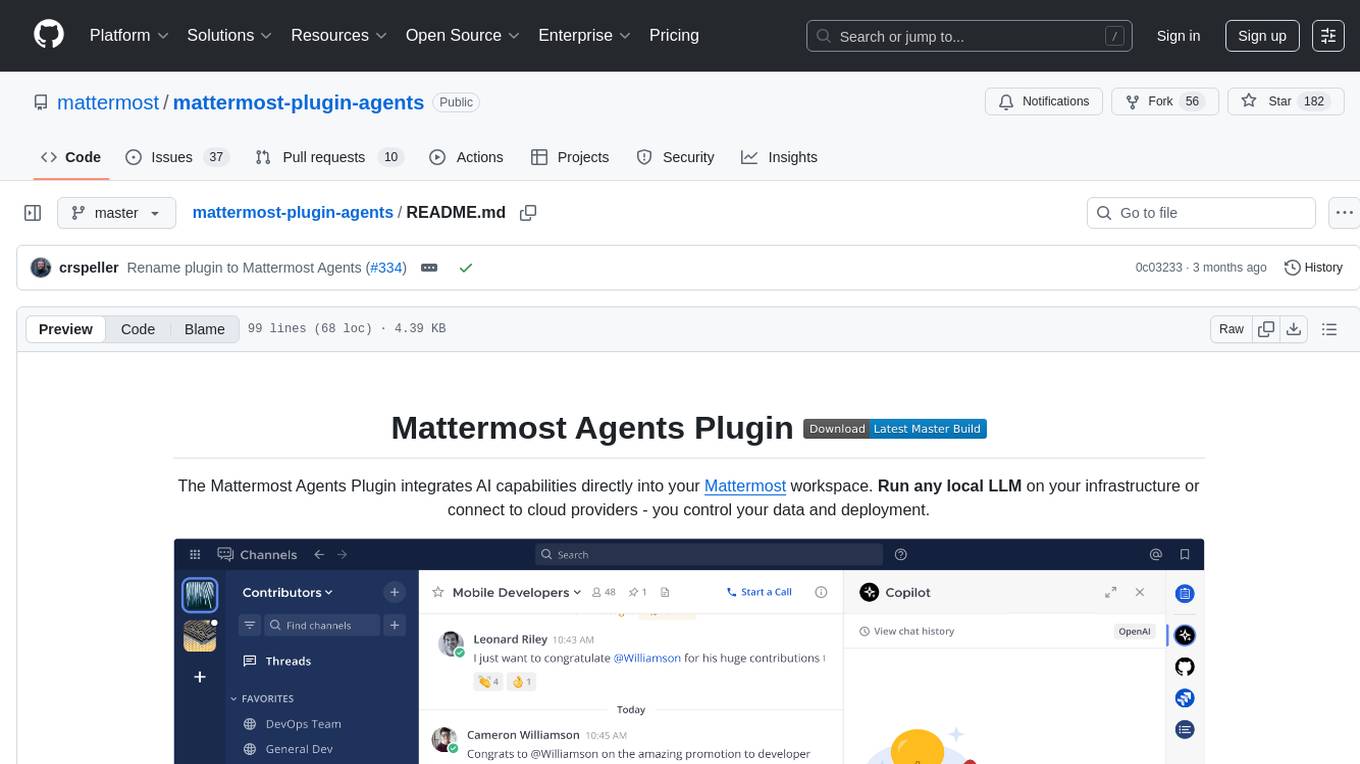Click the Sign in link
The height and width of the screenshot is (764, 1360).
[1178, 36]
